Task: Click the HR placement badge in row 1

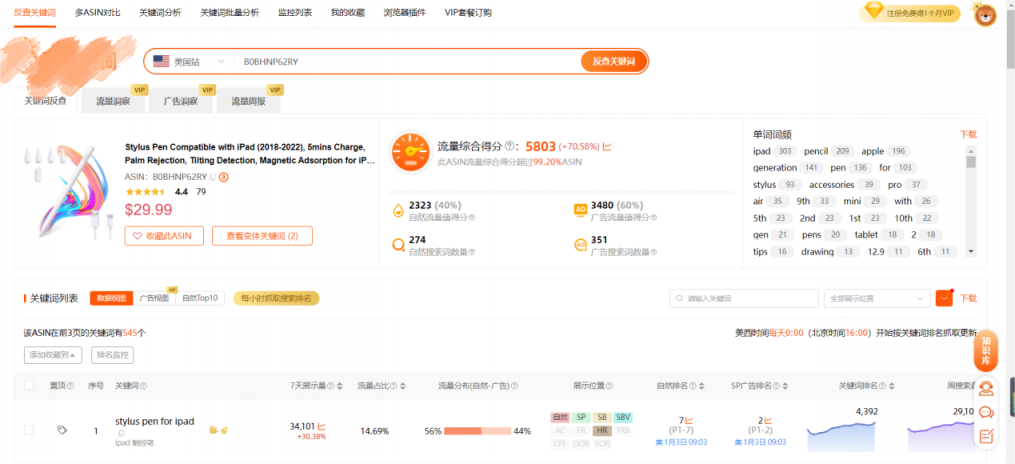Action: [601, 430]
